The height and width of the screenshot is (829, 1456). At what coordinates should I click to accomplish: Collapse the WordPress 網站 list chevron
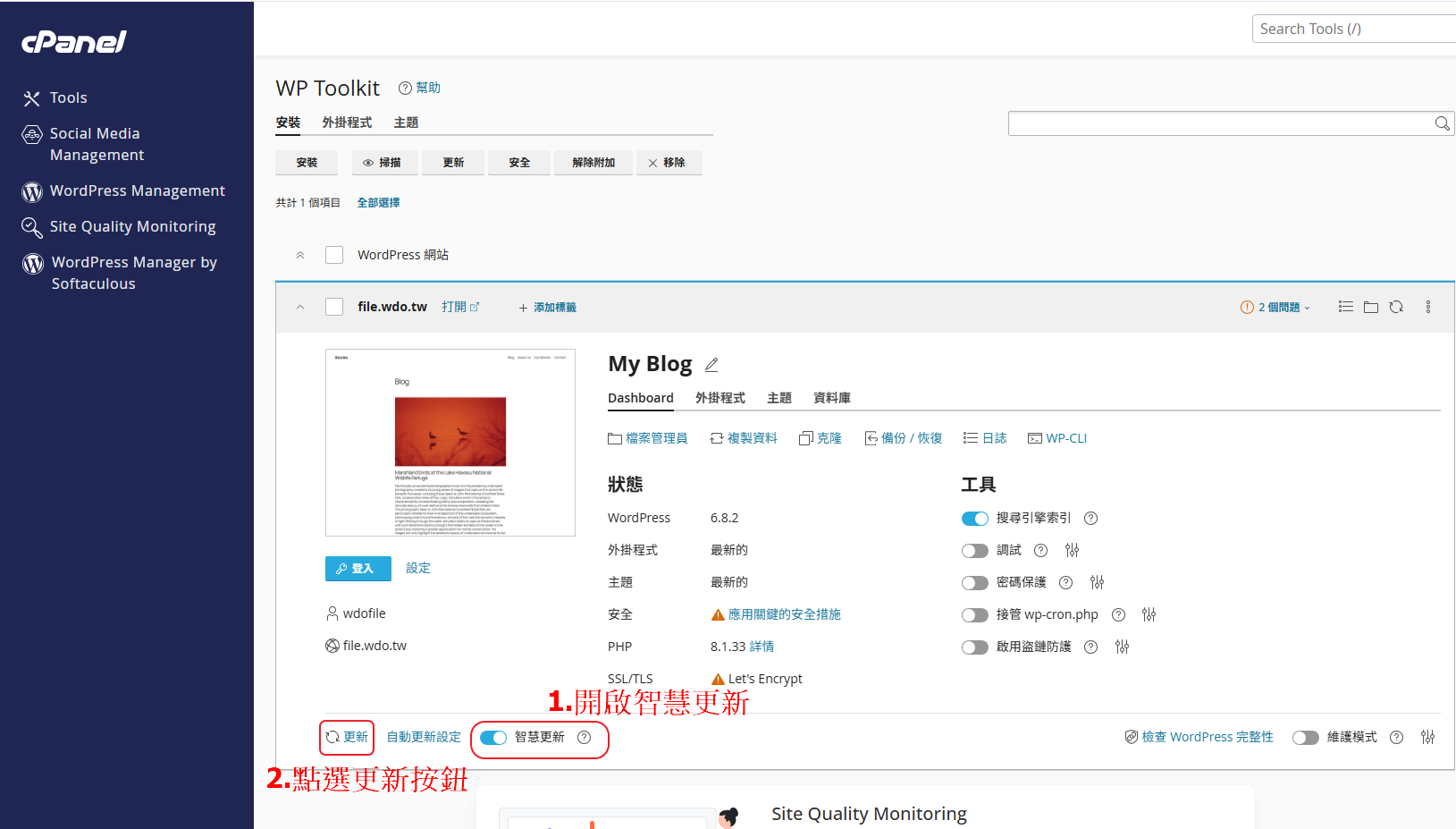coord(300,255)
